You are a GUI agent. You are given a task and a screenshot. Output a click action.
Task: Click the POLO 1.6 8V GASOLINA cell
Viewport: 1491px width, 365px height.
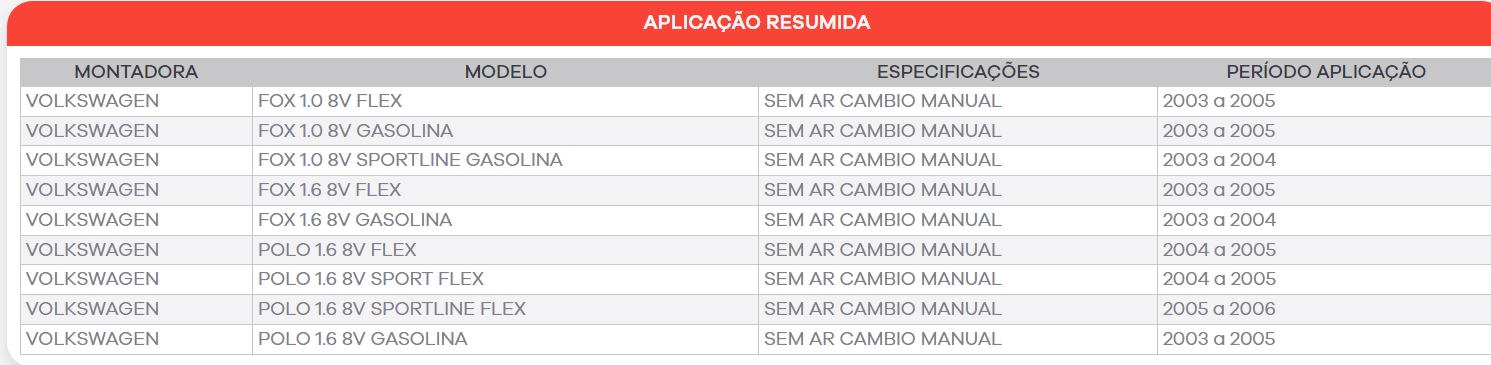505,339
